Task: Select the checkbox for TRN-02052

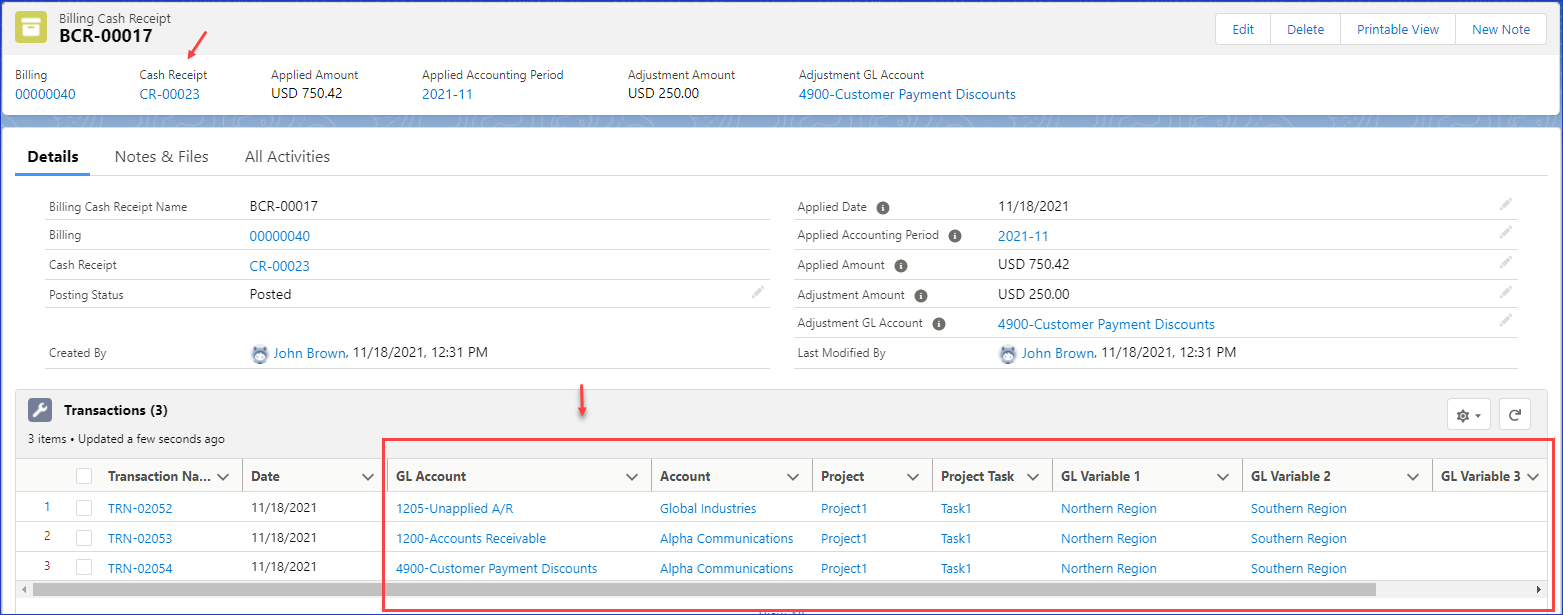Action: (85, 508)
